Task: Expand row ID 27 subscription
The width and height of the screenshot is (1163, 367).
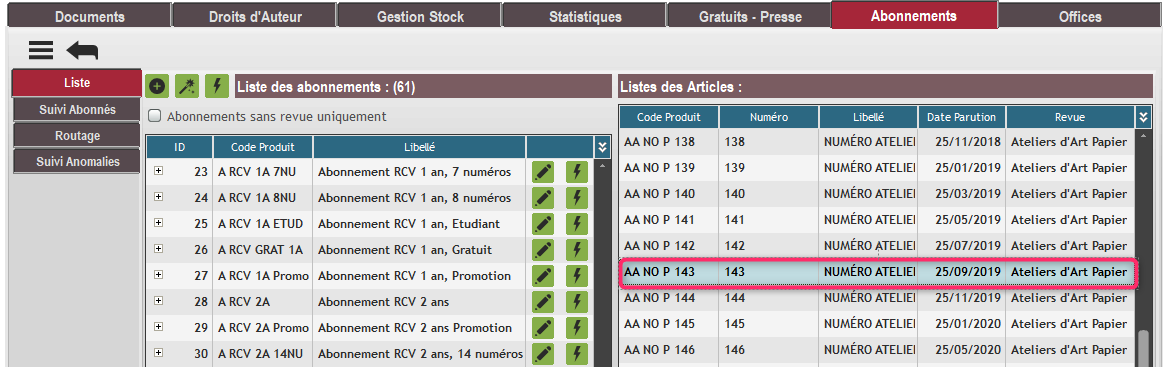Action: [159, 275]
